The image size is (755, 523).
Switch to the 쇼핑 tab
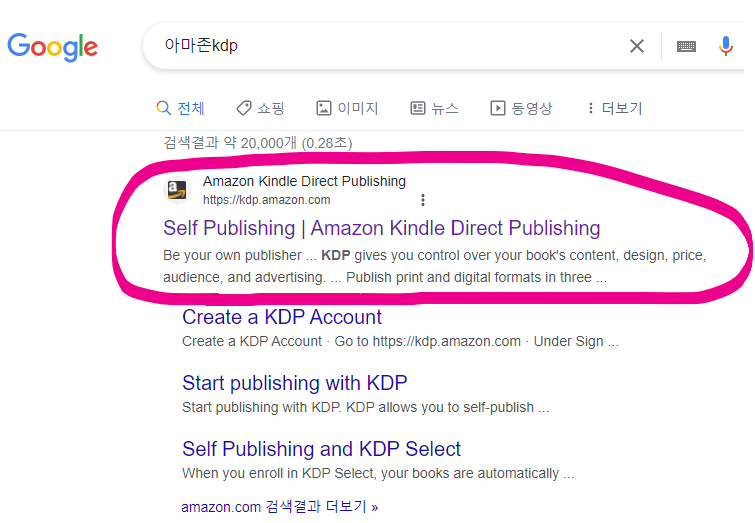(260, 108)
